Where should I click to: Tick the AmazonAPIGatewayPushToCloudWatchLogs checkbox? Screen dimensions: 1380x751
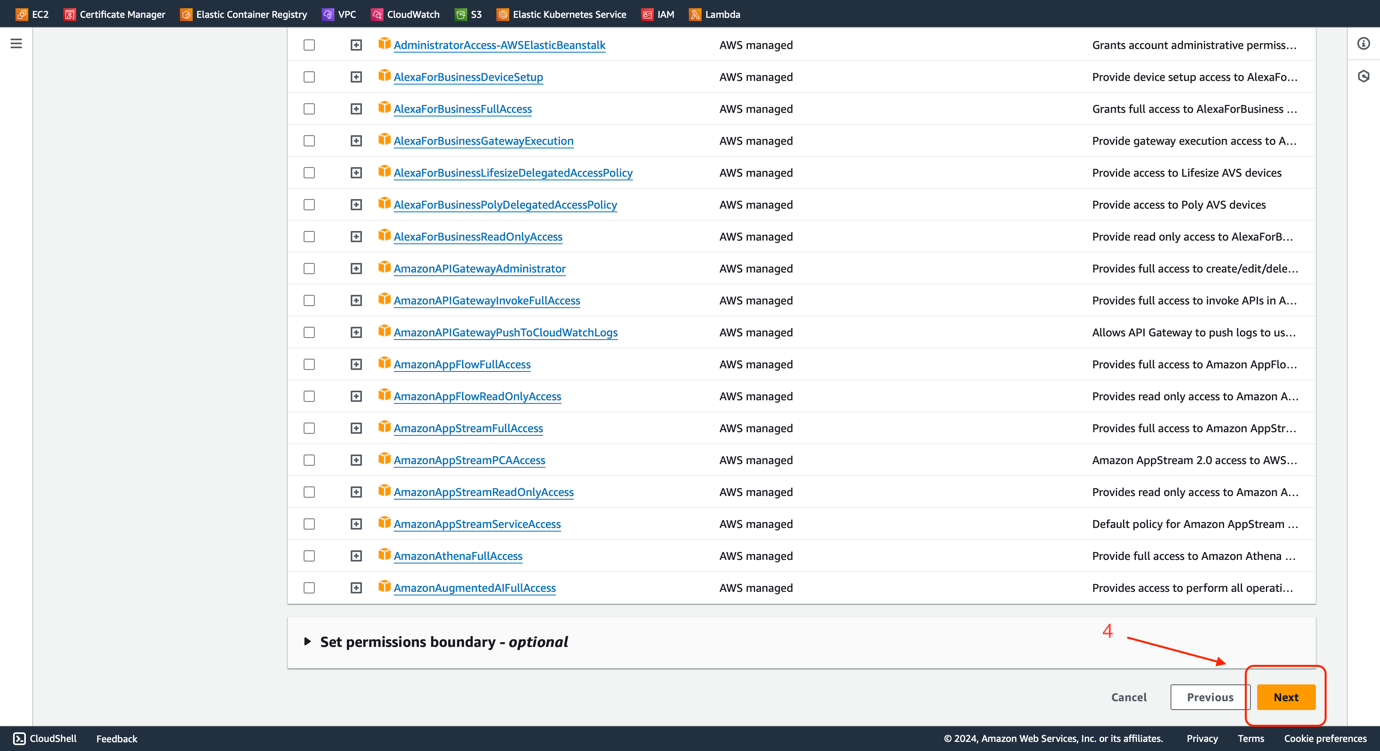click(x=309, y=332)
